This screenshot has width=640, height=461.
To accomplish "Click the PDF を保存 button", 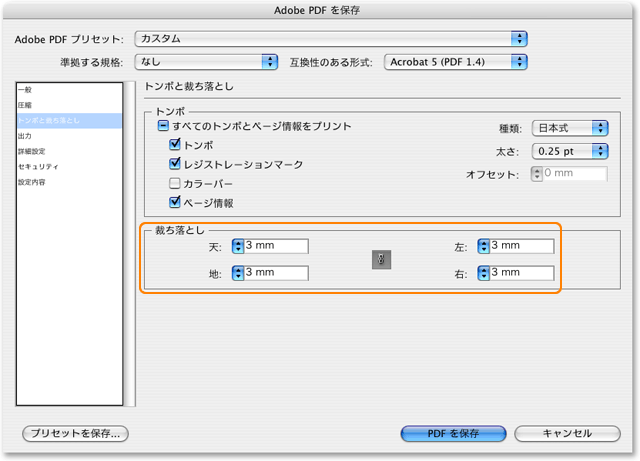I will [454, 434].
